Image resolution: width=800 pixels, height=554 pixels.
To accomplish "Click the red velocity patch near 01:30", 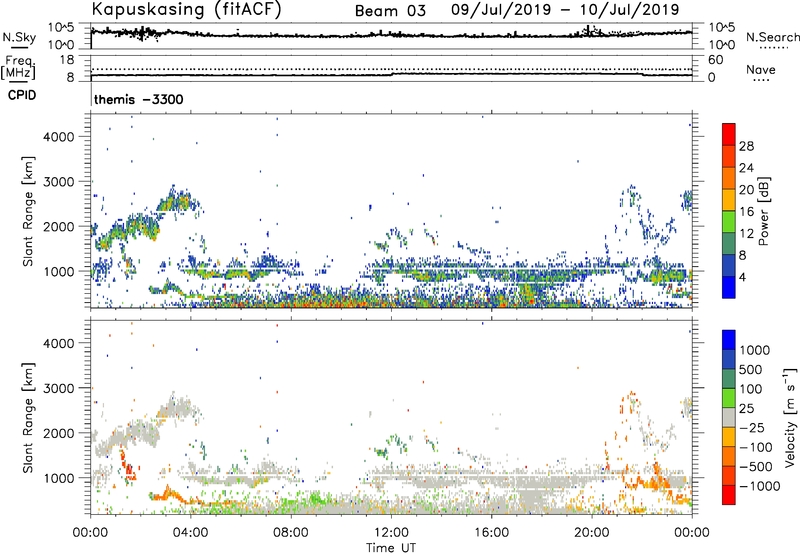I will point(129,468).
